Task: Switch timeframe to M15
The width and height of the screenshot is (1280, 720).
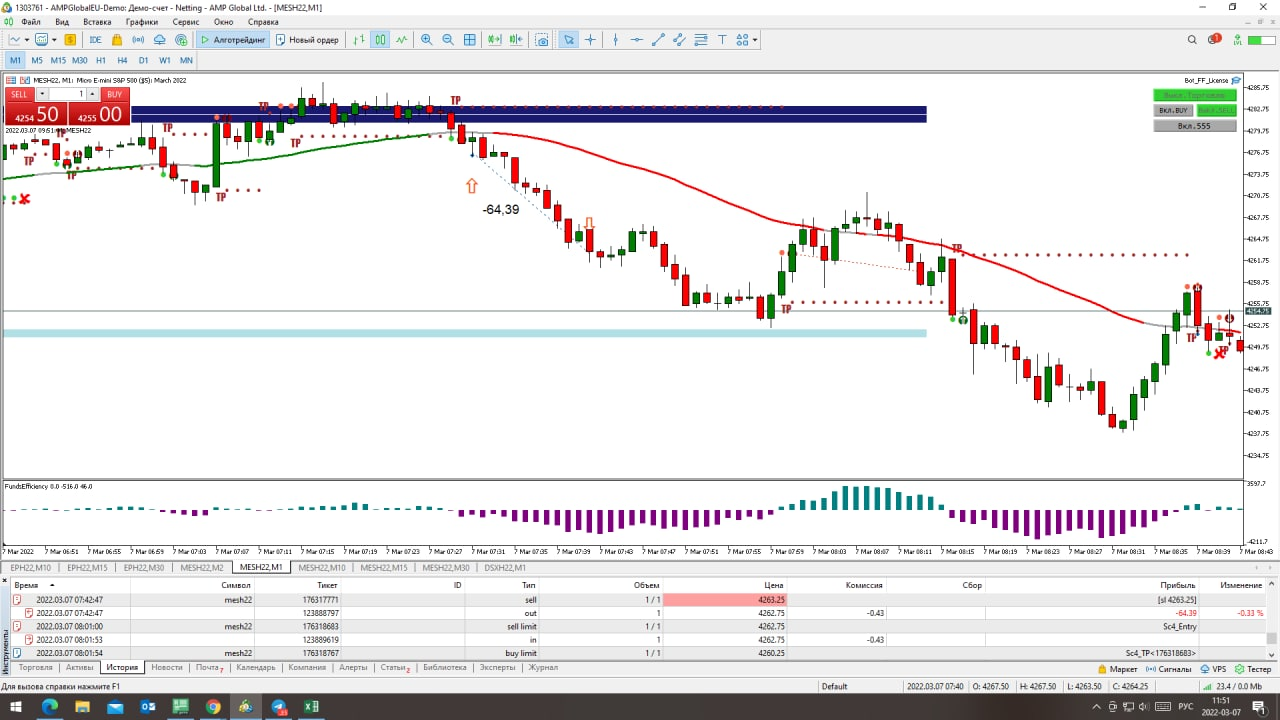Action: [x=58, y=60]
